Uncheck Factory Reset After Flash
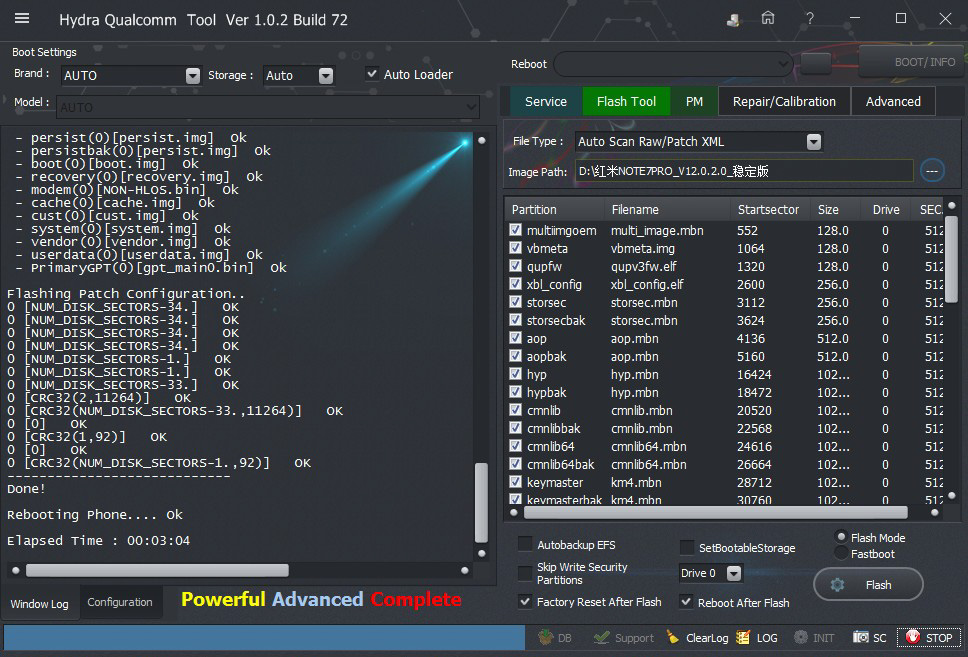Image resolution: width=968 pixels, height=657 pixels. [x=525, y=601]
